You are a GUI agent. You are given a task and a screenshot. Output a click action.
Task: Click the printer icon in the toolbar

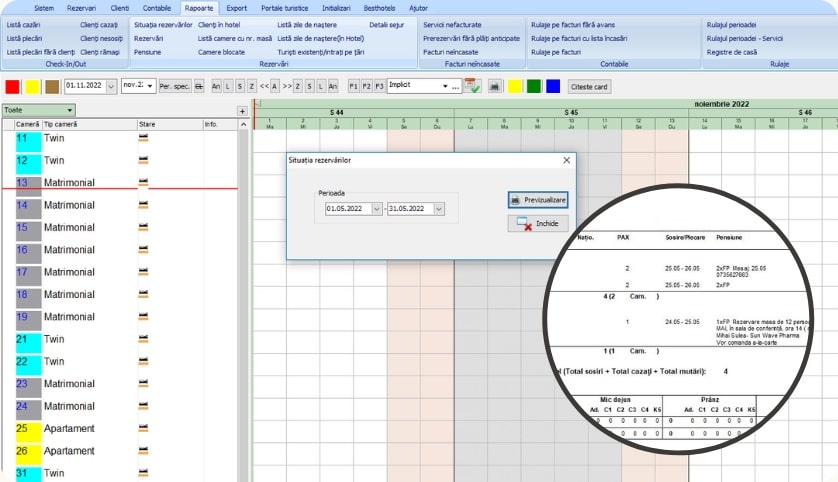click(x=493, y=86)
